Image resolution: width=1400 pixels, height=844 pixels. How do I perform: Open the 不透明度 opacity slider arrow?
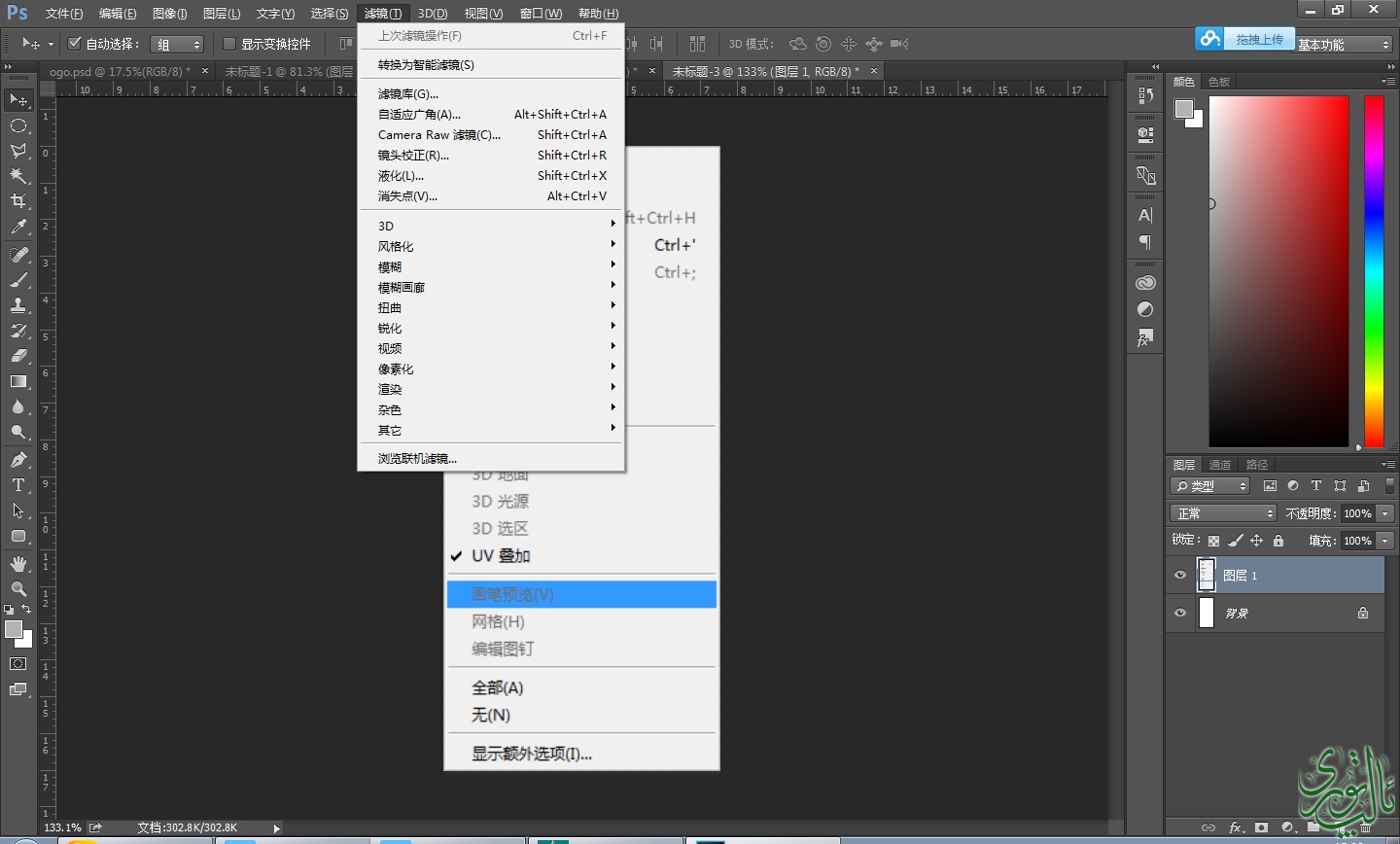click(1386, 513)
